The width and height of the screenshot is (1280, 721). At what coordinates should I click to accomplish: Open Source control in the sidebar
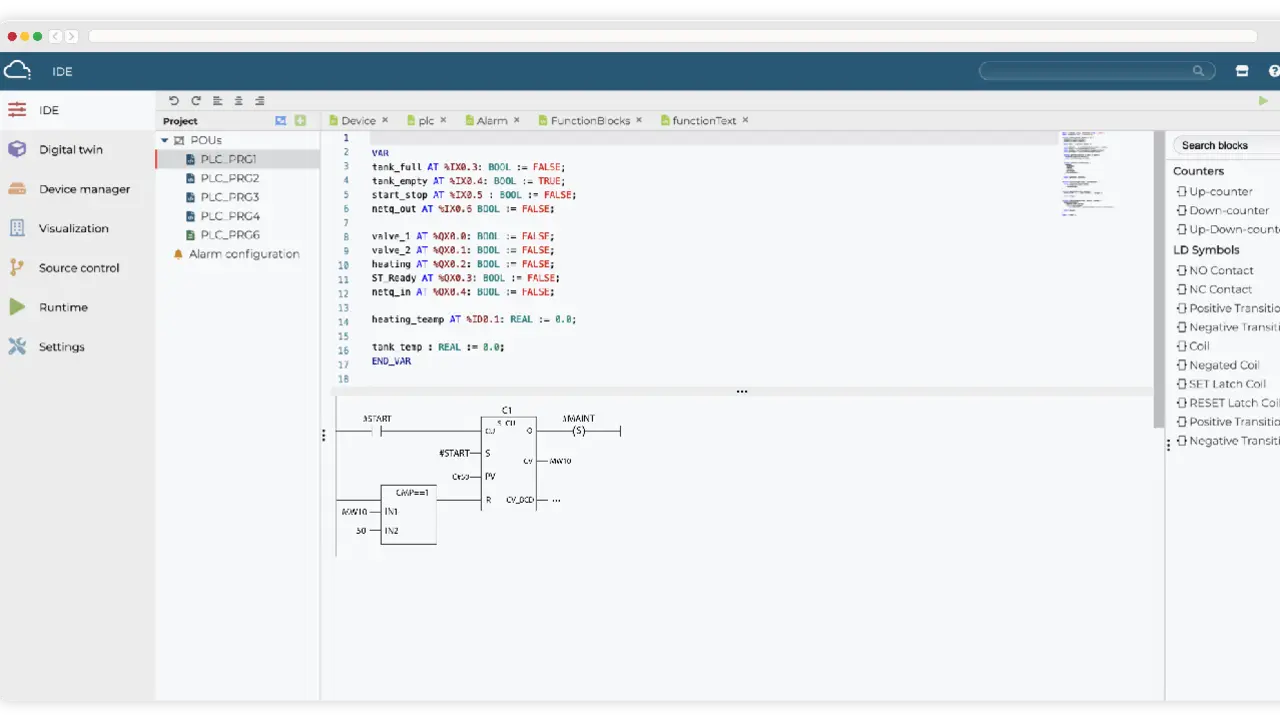78,268
